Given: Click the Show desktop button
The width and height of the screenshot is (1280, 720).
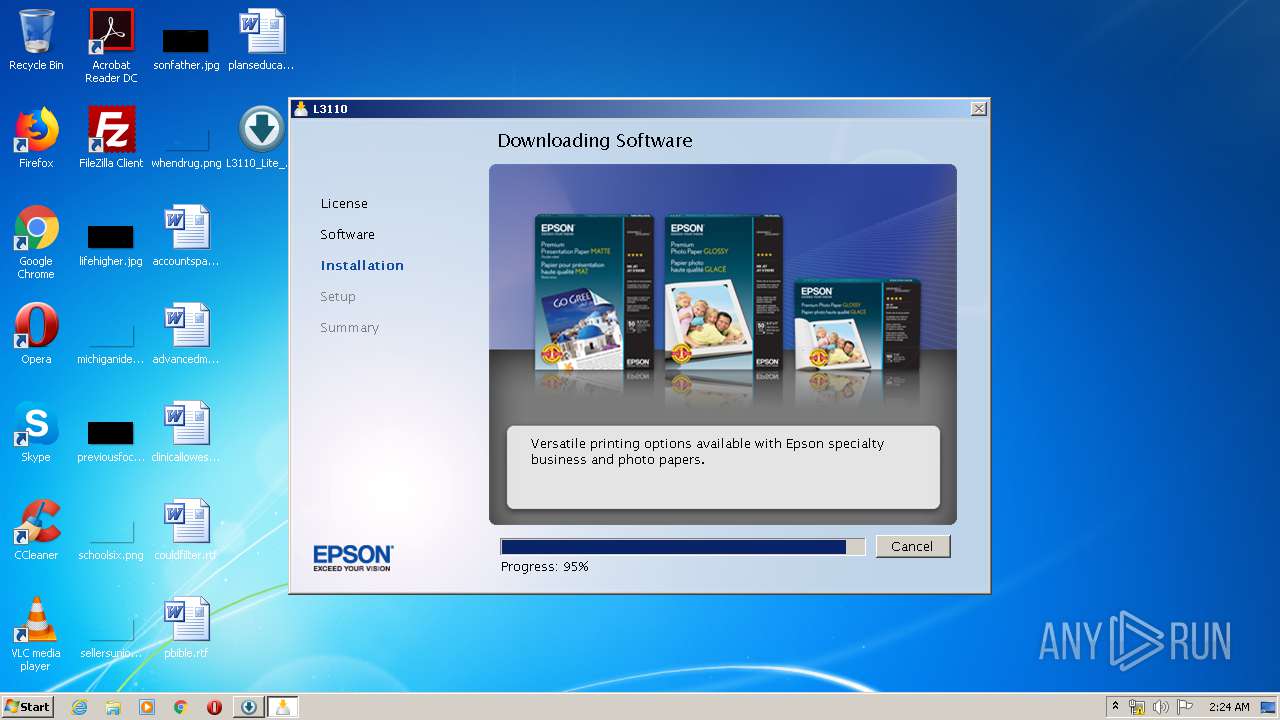Looking at the screenshot, I should coord(1269,707).
